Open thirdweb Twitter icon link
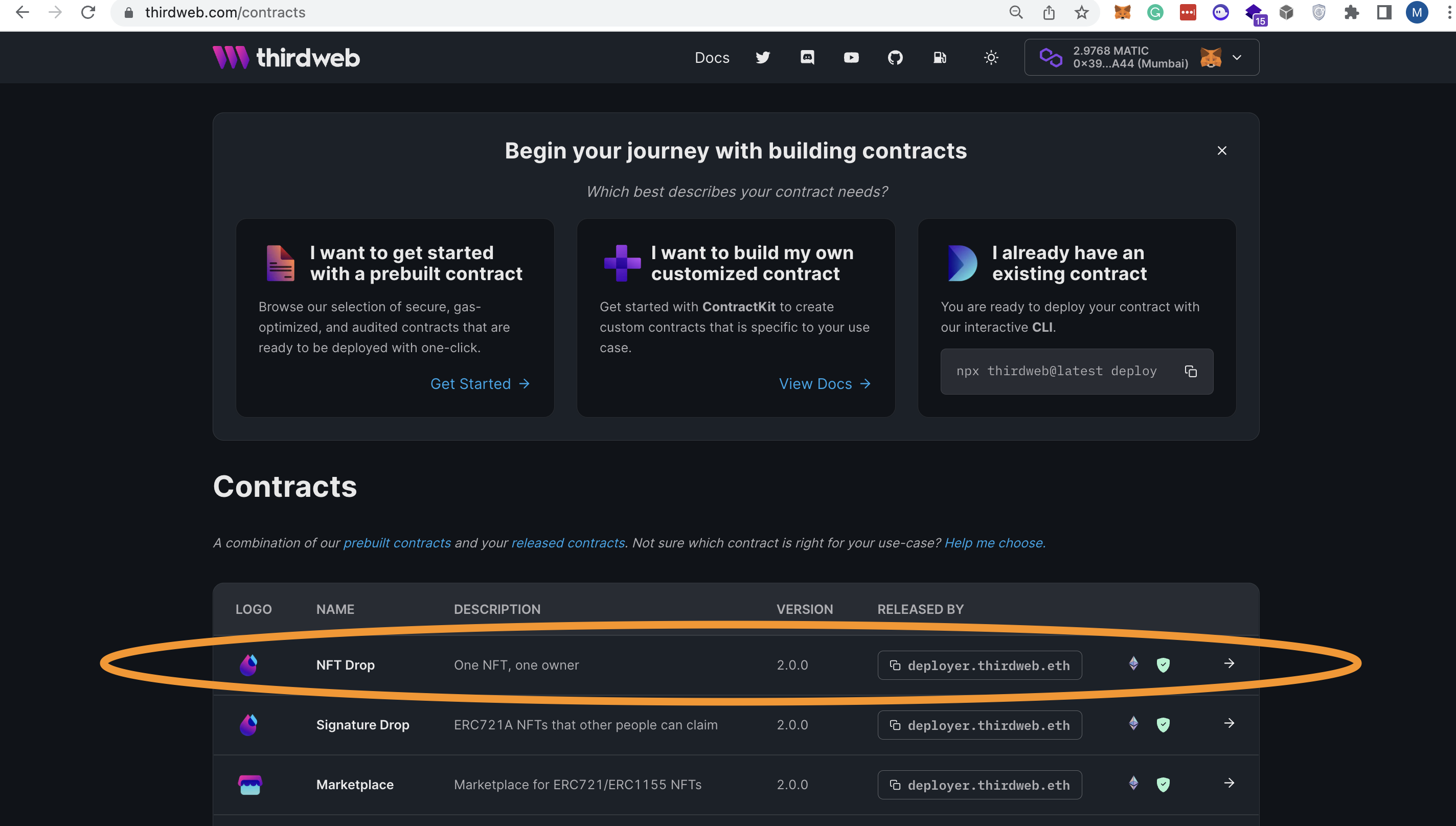1456x826 pixels. tap(763, 57)
